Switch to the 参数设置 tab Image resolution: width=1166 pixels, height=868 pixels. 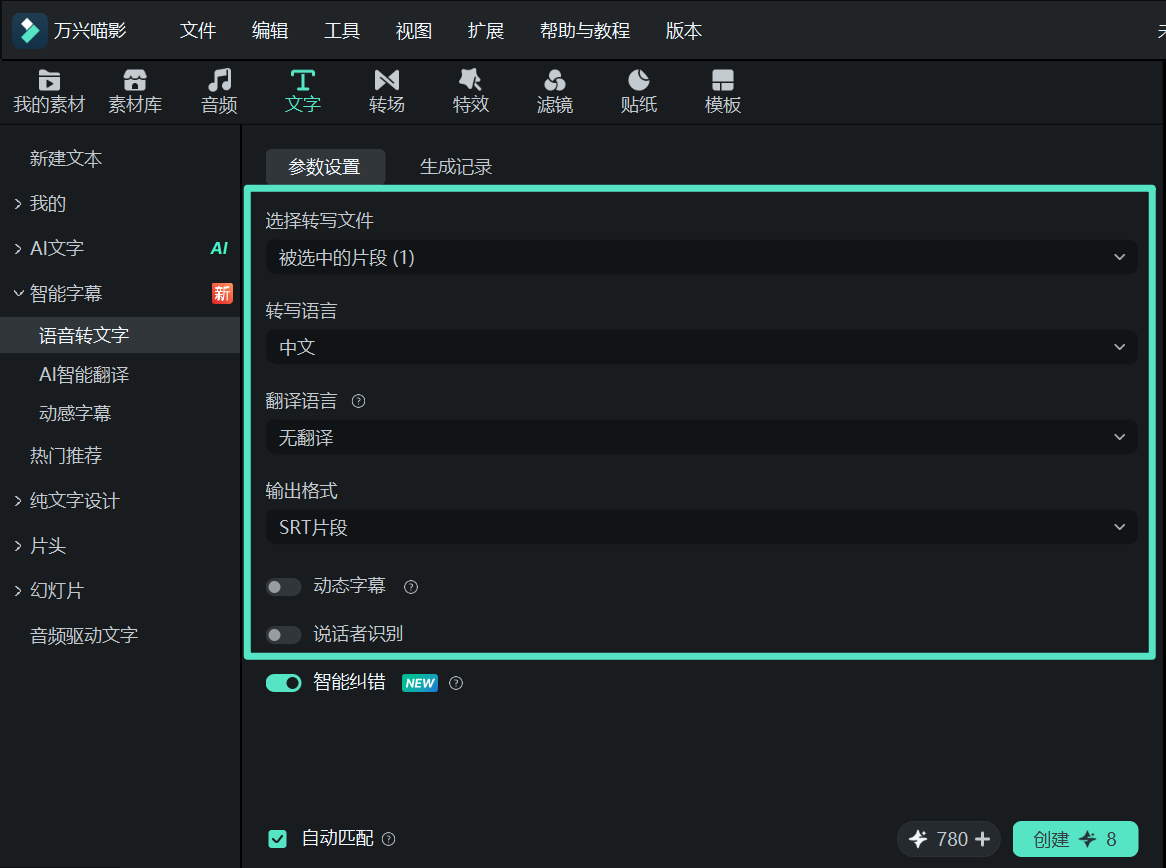point(325,167)
